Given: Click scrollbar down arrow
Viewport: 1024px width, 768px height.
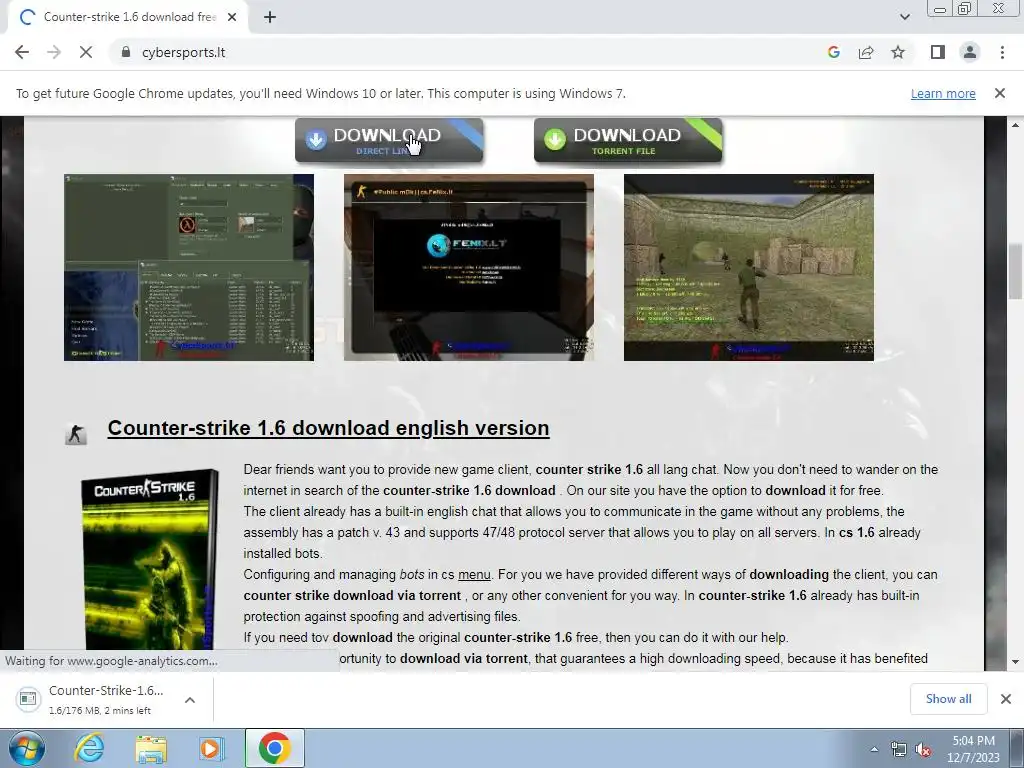Looking at the screenshot, I should (1016, 662).
